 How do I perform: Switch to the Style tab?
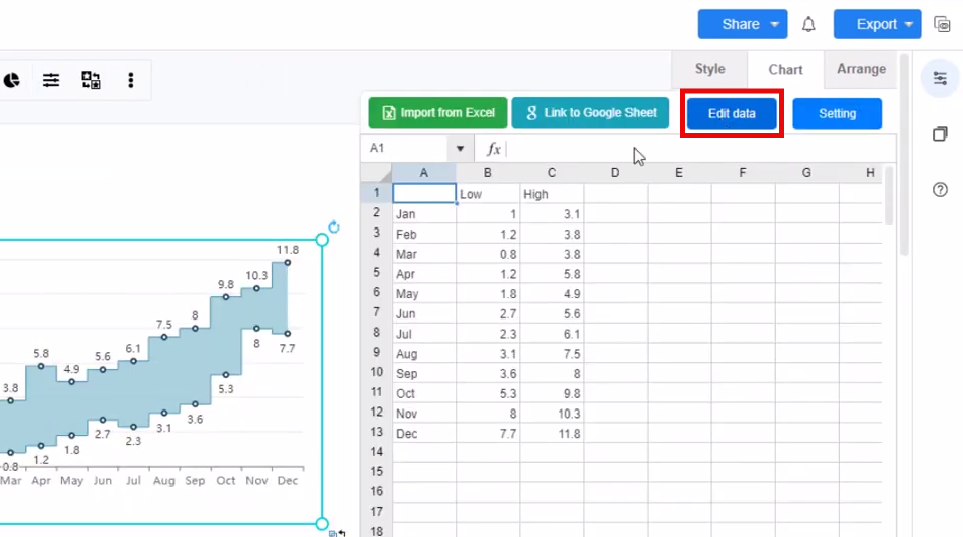point(710,69)
